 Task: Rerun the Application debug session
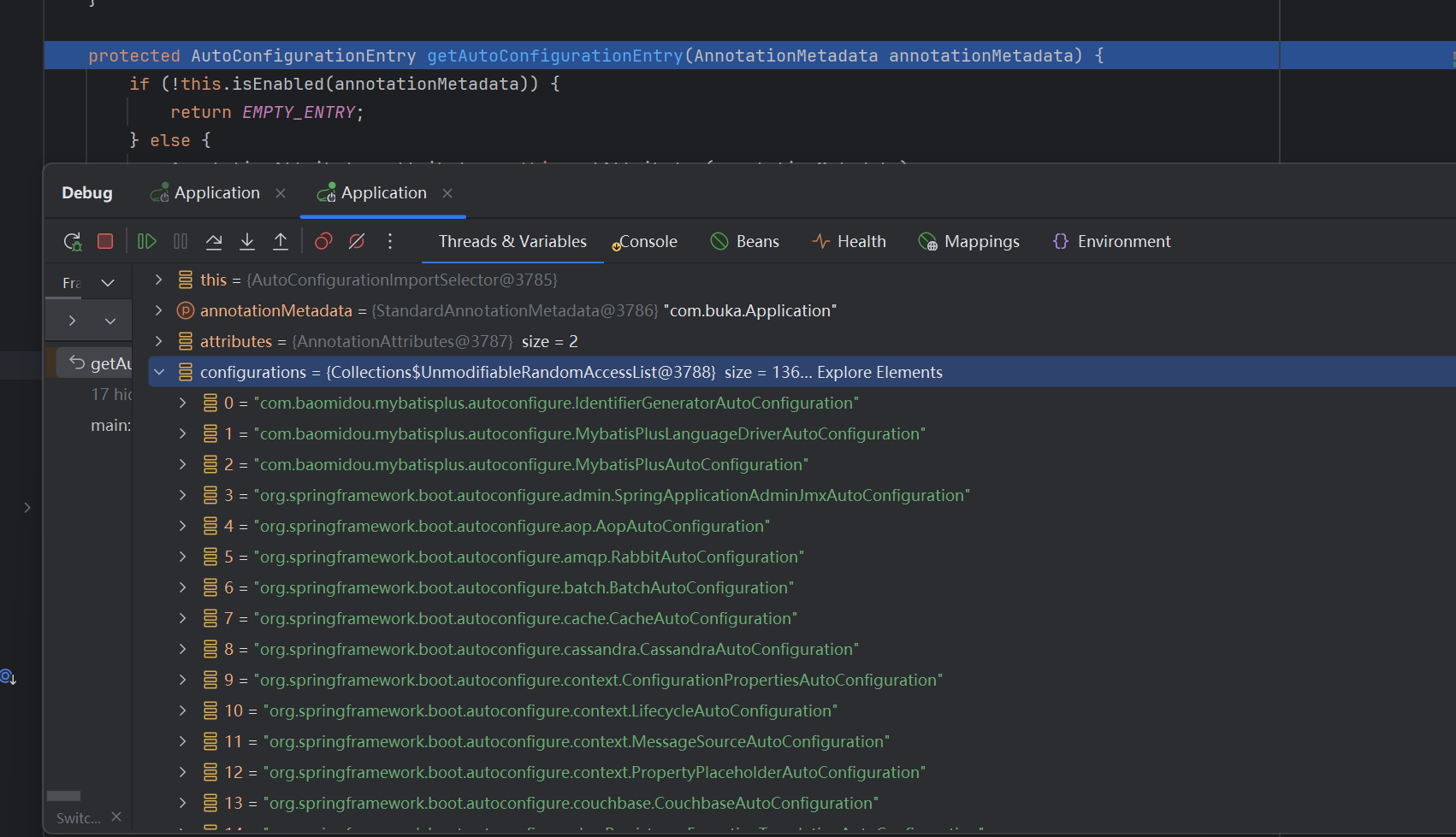point(72,240)
